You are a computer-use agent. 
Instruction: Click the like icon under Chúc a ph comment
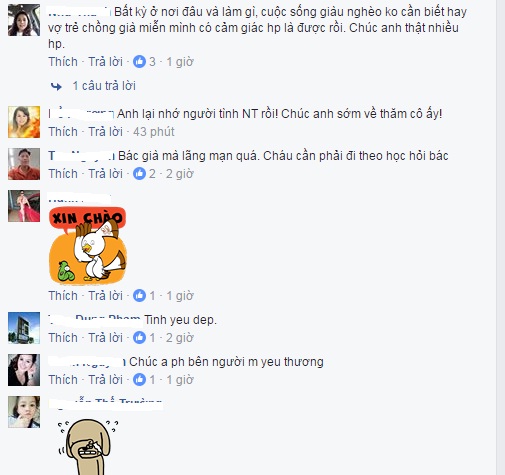click(x=139, y=380)
